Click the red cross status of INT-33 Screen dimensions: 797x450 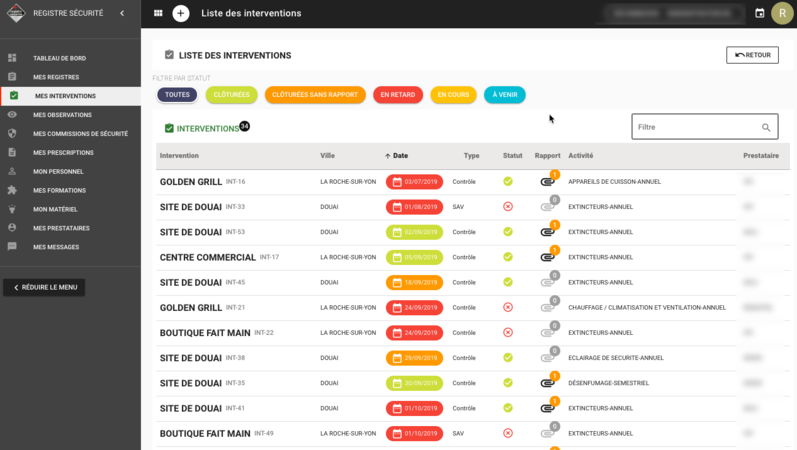[x=508, y=206]
